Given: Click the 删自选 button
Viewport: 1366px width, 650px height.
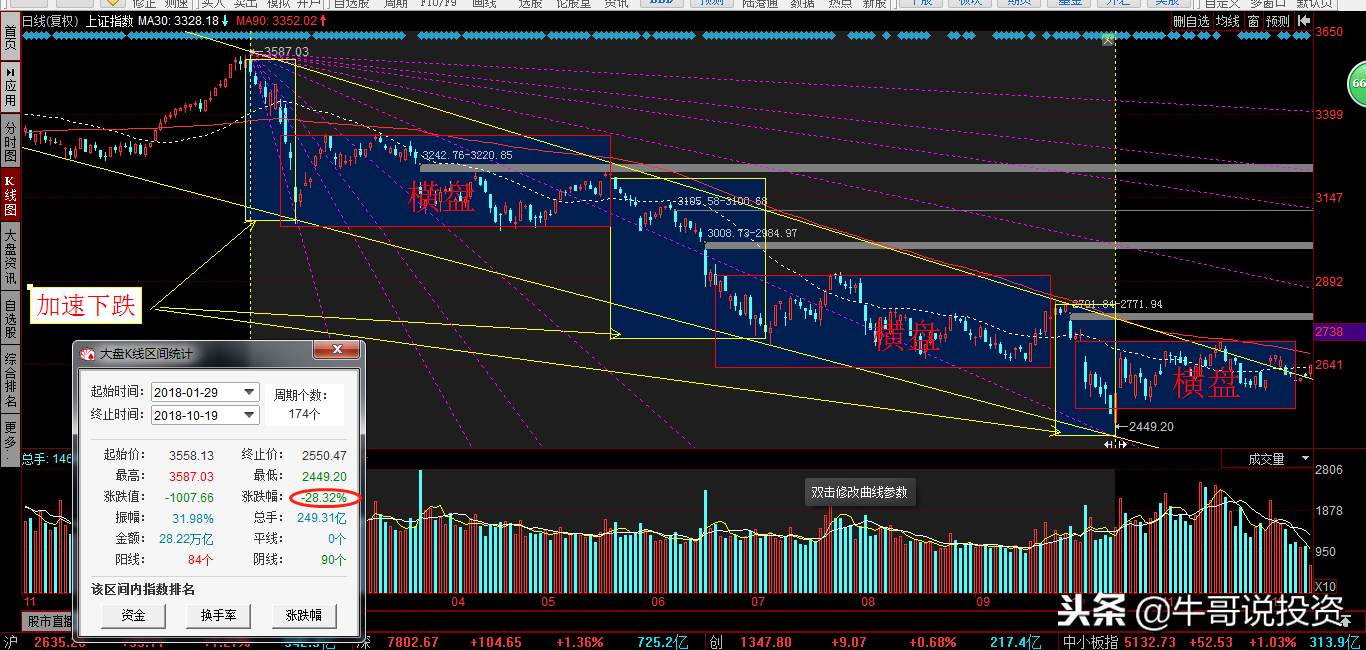Looking at the screenshot, I should tap(1191, 20).
